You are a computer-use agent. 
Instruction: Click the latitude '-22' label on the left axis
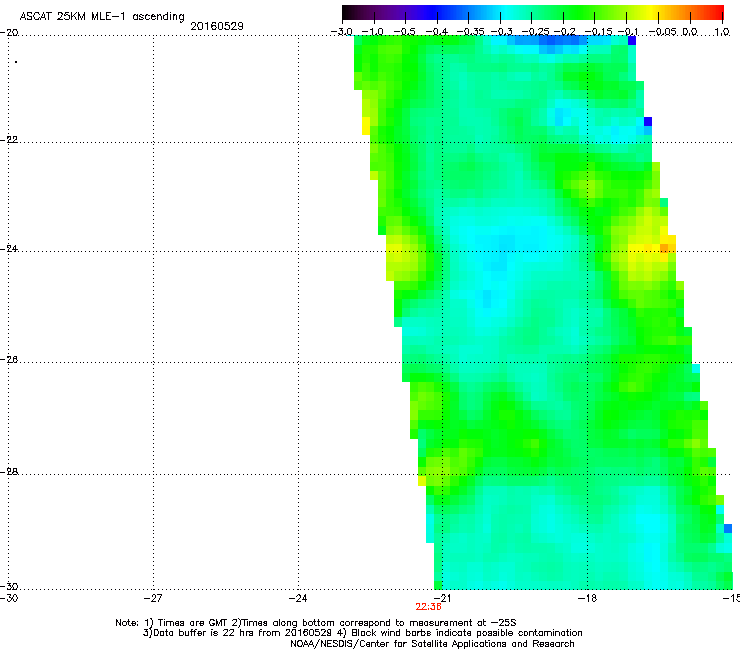pos(10,140)
